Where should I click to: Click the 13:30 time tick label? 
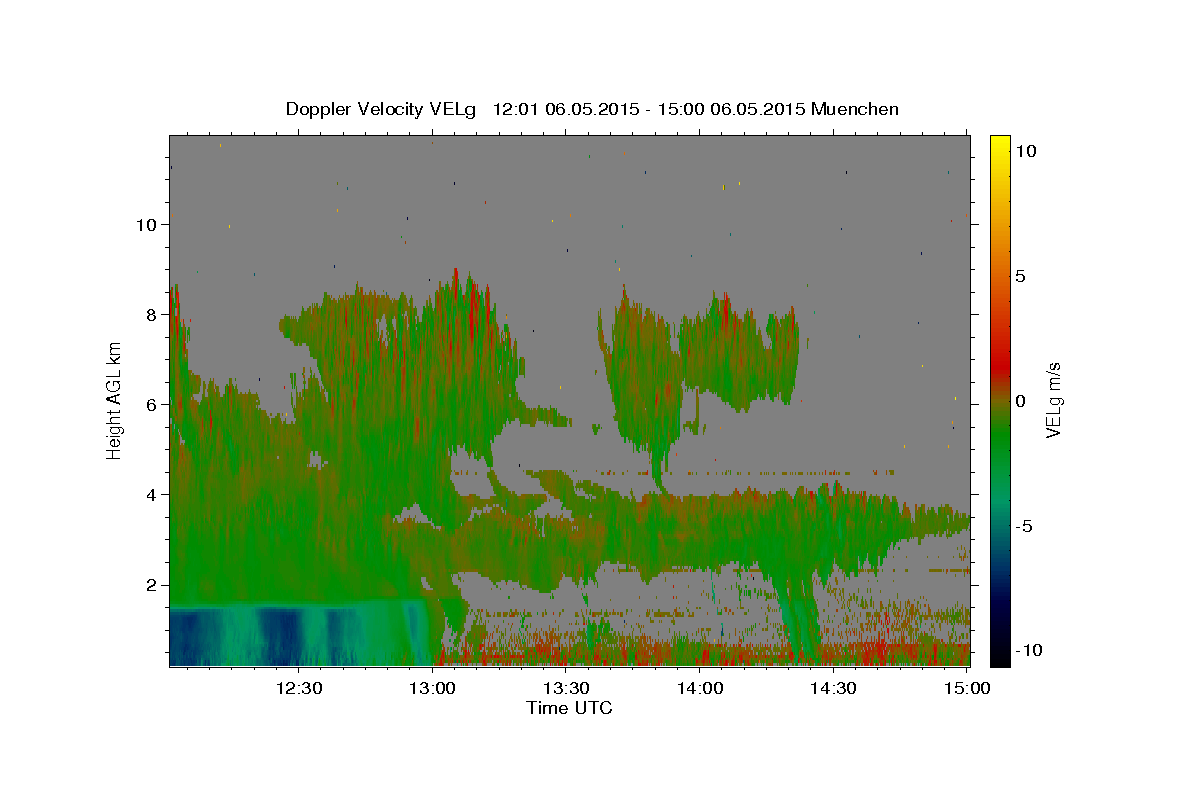click(566, 688)
